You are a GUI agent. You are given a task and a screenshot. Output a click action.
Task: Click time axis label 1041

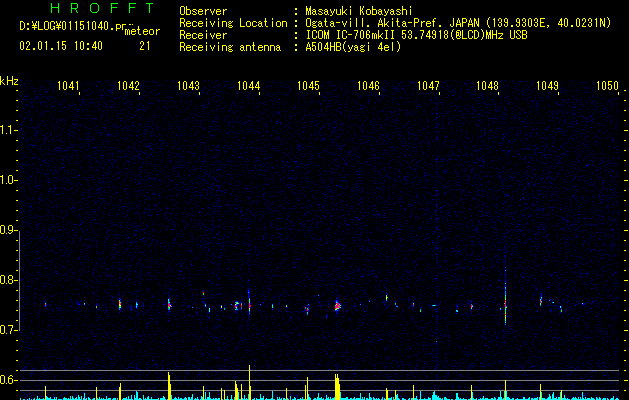(x=68, y=85)
